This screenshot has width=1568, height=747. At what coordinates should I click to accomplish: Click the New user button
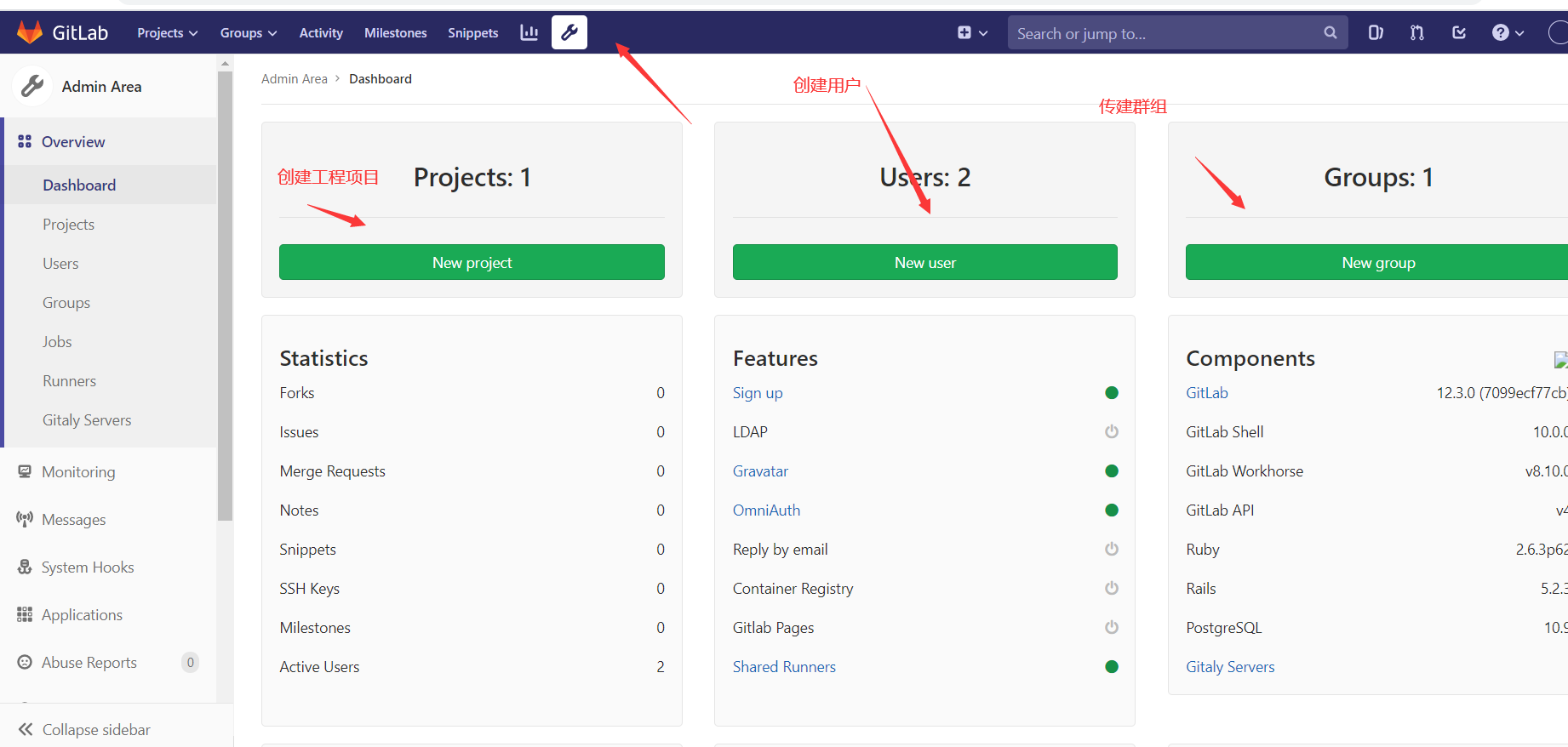[x=925, y=262]
